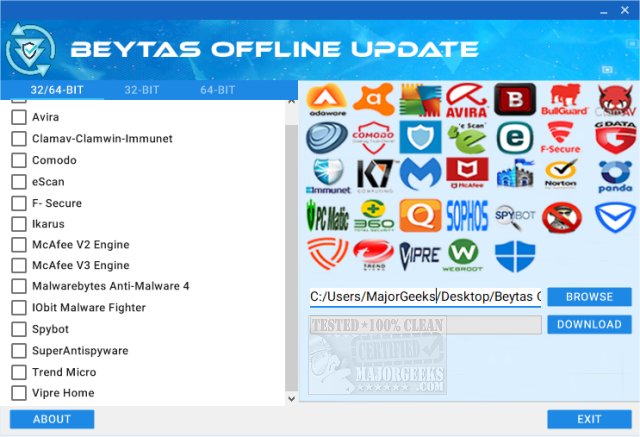Check Malwarebytes Anti-Malware 4 checkbox
Image resolution: width=640 pixels, height=437 pixels.
[x=19, y=286]
